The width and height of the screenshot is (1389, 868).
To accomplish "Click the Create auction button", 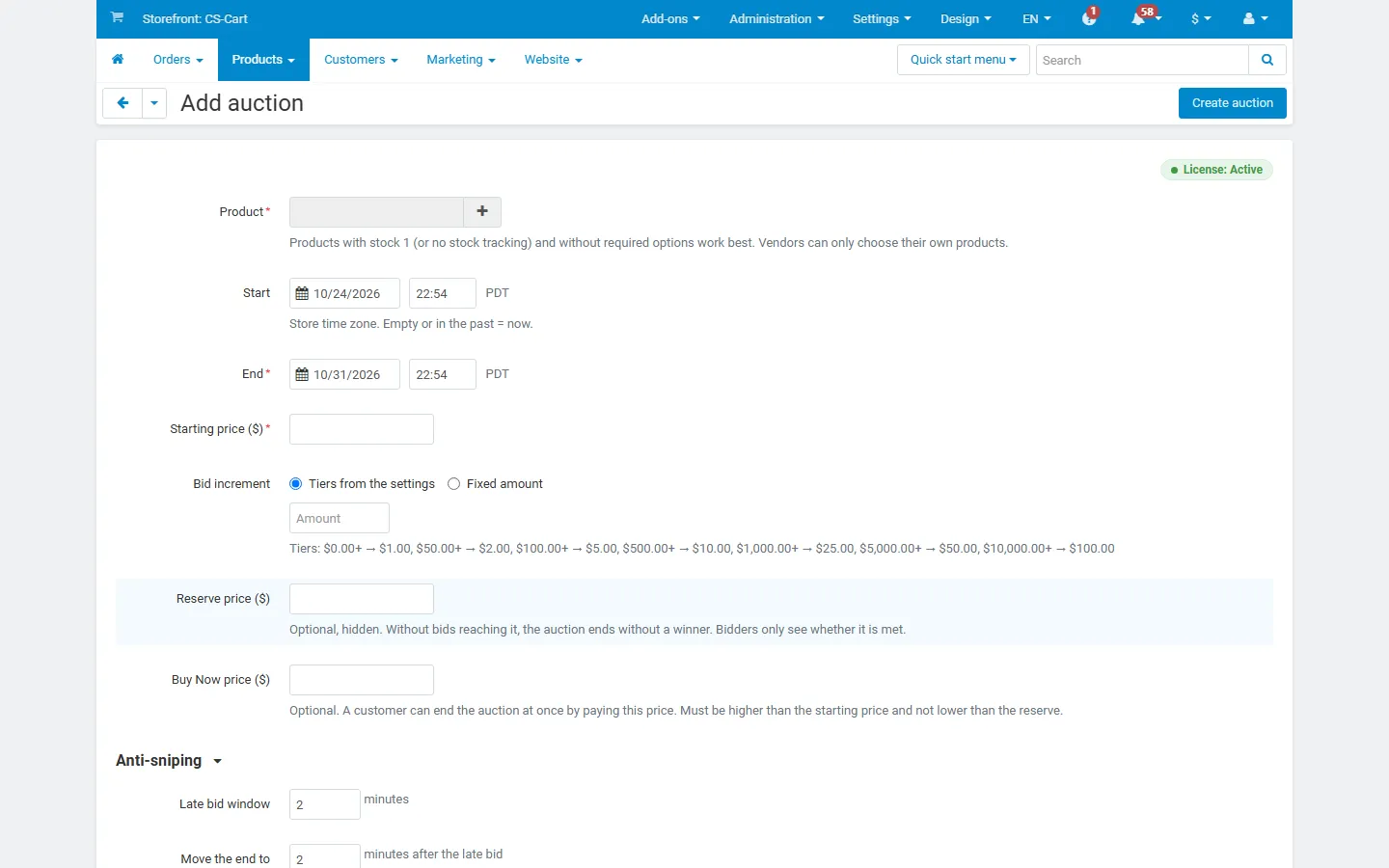I will click(1233, 103).
